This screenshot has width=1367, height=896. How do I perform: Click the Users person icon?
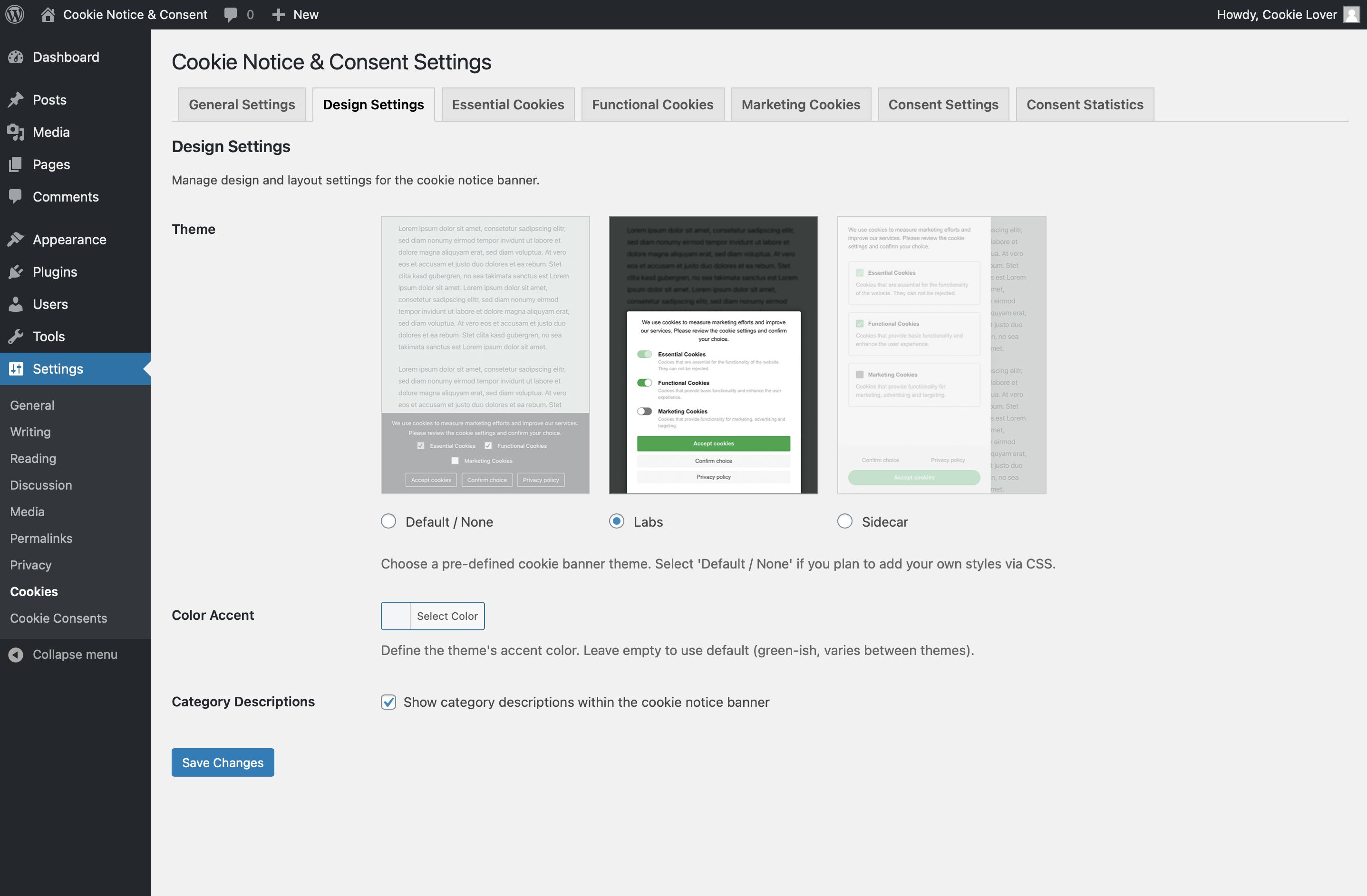[16, 304]
